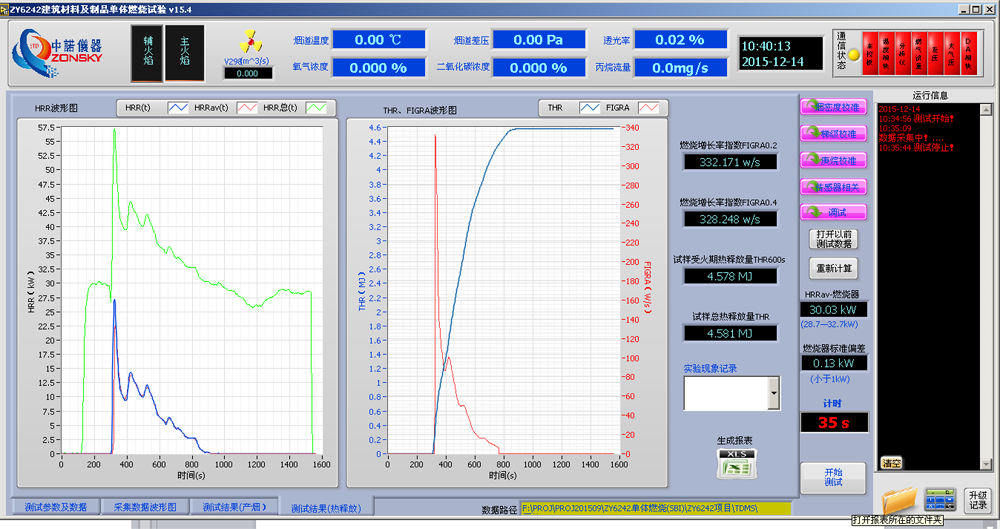Click the calculator-style panel icon
Image resolution: width=1000 pixels, height=529 pixels.
(940, 500)
